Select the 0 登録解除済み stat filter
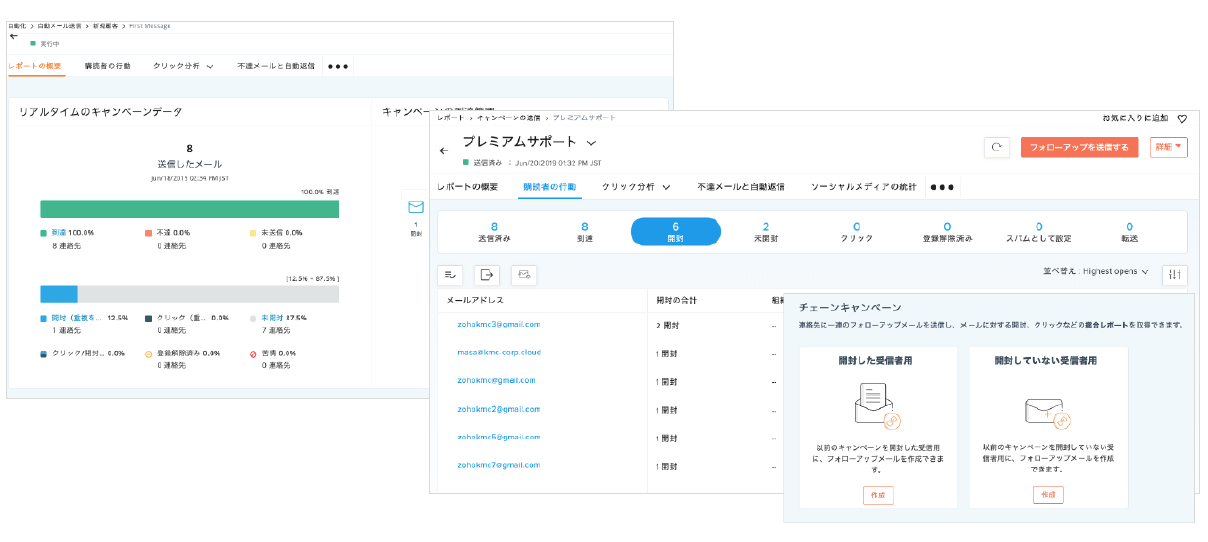This screenshot has height=542, width=1208. tap(947, 232)
